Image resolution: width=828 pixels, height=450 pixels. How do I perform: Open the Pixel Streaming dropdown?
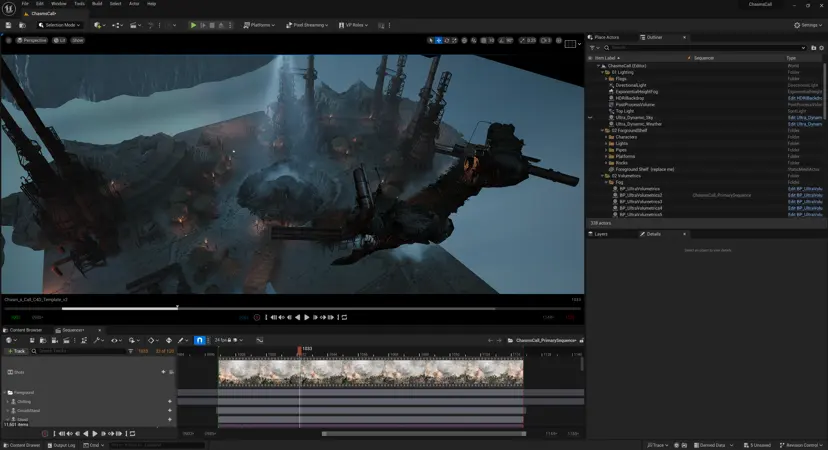tap(307, 25)
